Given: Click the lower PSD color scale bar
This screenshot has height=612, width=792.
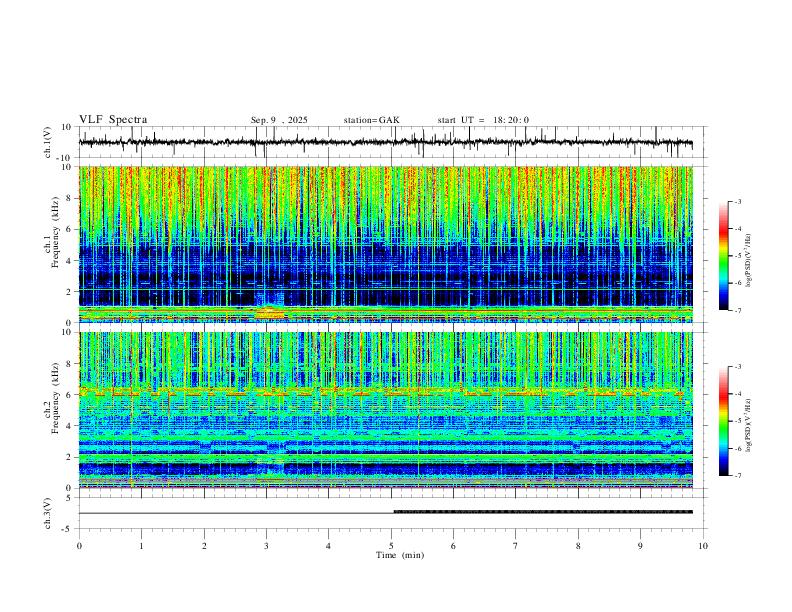Looking at the screenshot, I should point(724,421).
